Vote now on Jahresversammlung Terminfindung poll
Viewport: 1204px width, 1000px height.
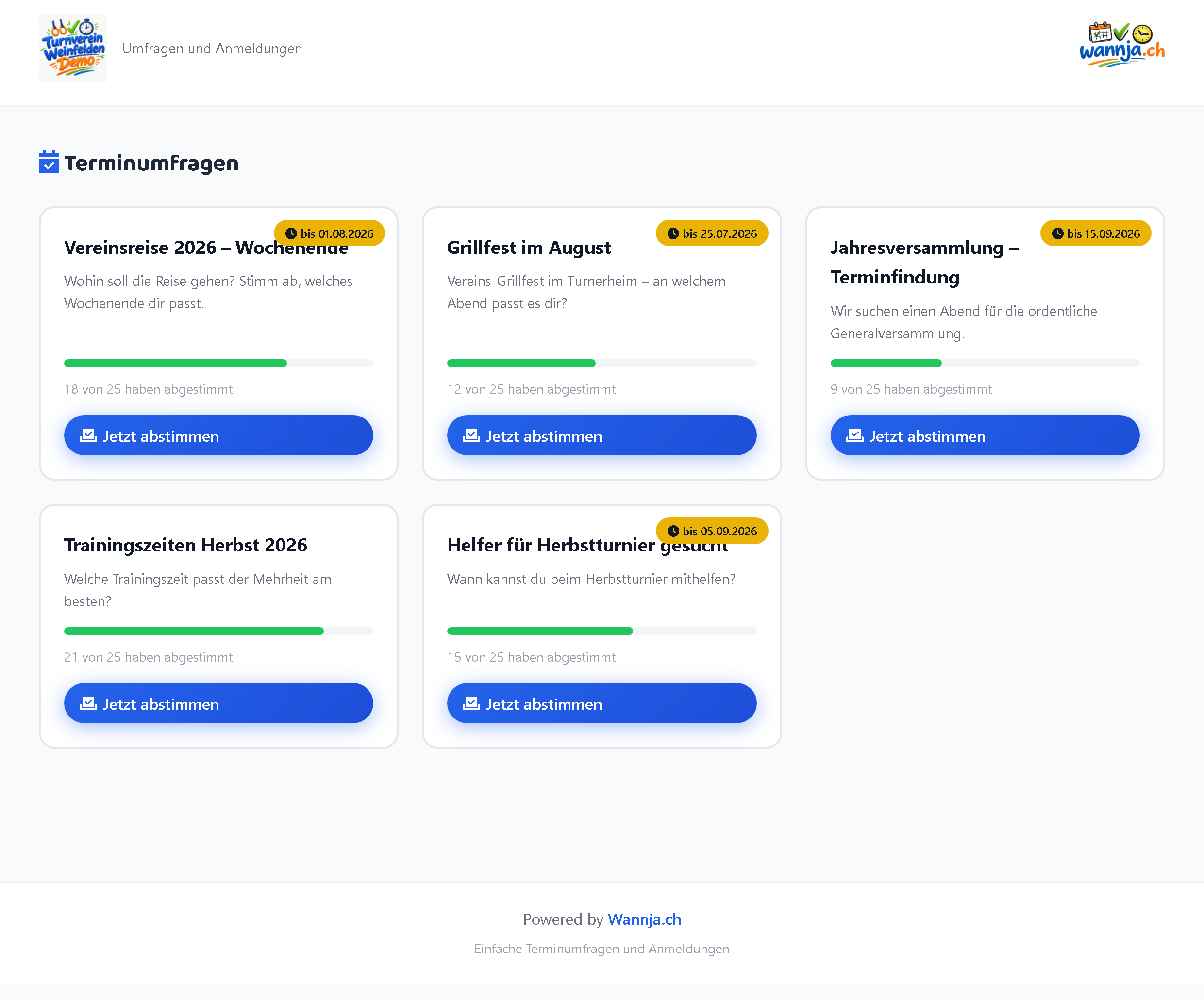tap(985, 435)
